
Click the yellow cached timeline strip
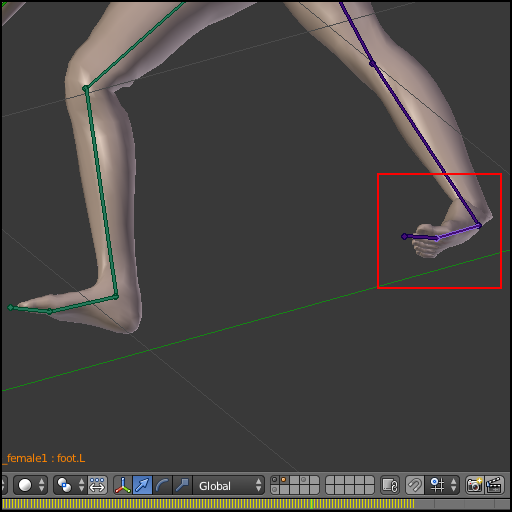(x=207, y=504)
